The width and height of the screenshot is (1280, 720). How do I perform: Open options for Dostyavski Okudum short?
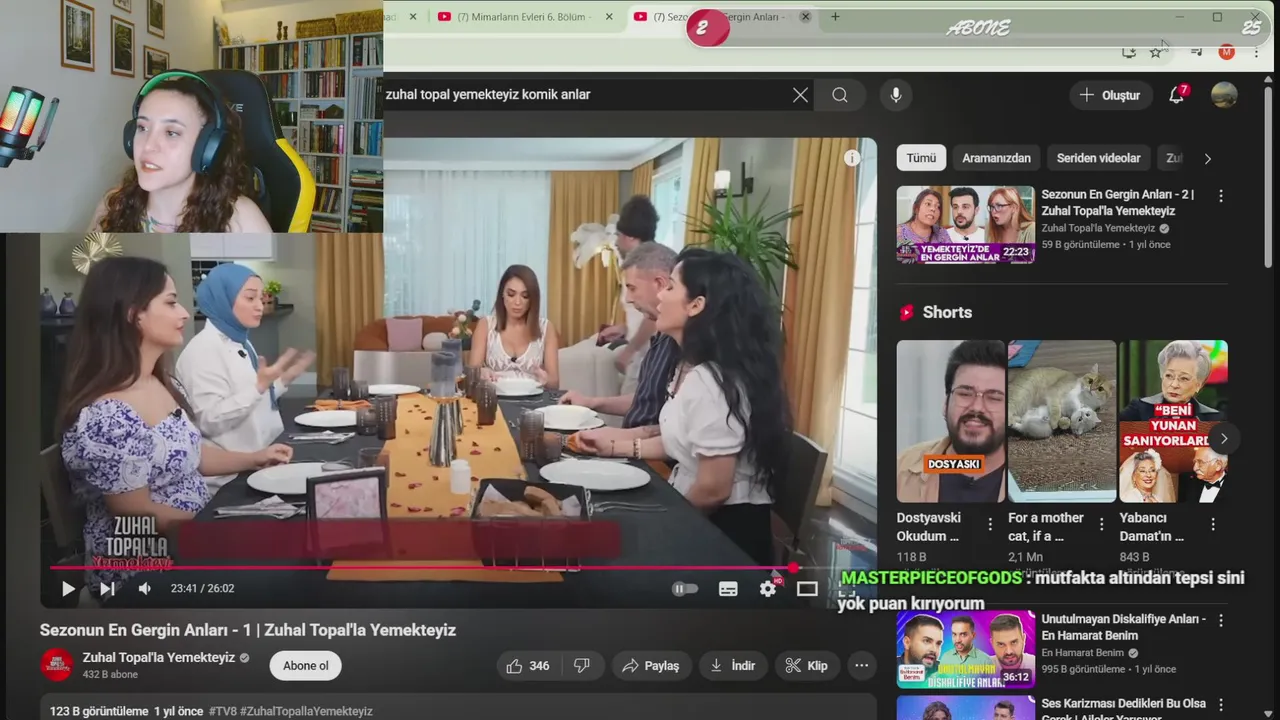pyautogui.click(x=990, y=524)
